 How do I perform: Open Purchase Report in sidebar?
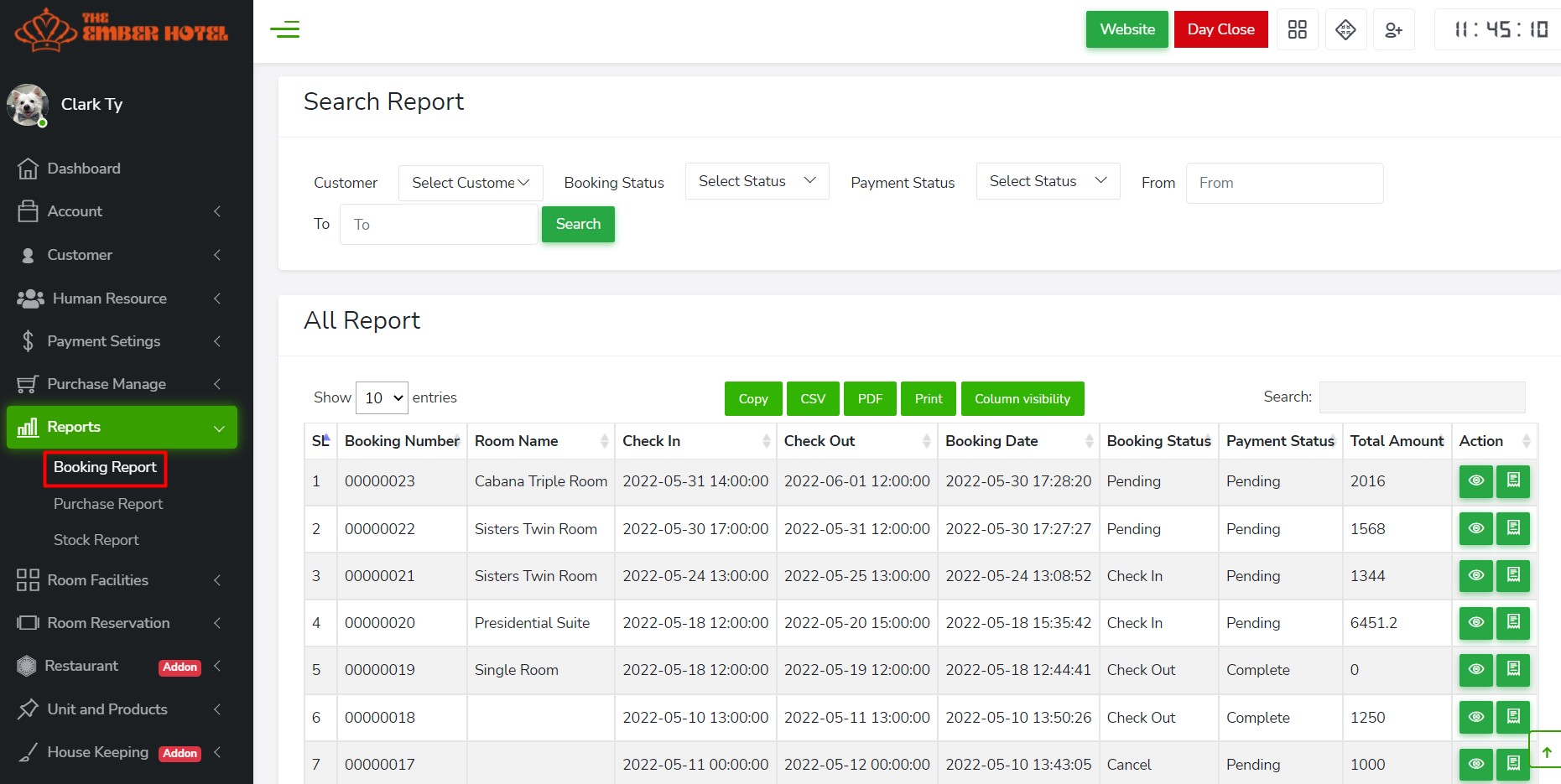click(x=108, y=504)
